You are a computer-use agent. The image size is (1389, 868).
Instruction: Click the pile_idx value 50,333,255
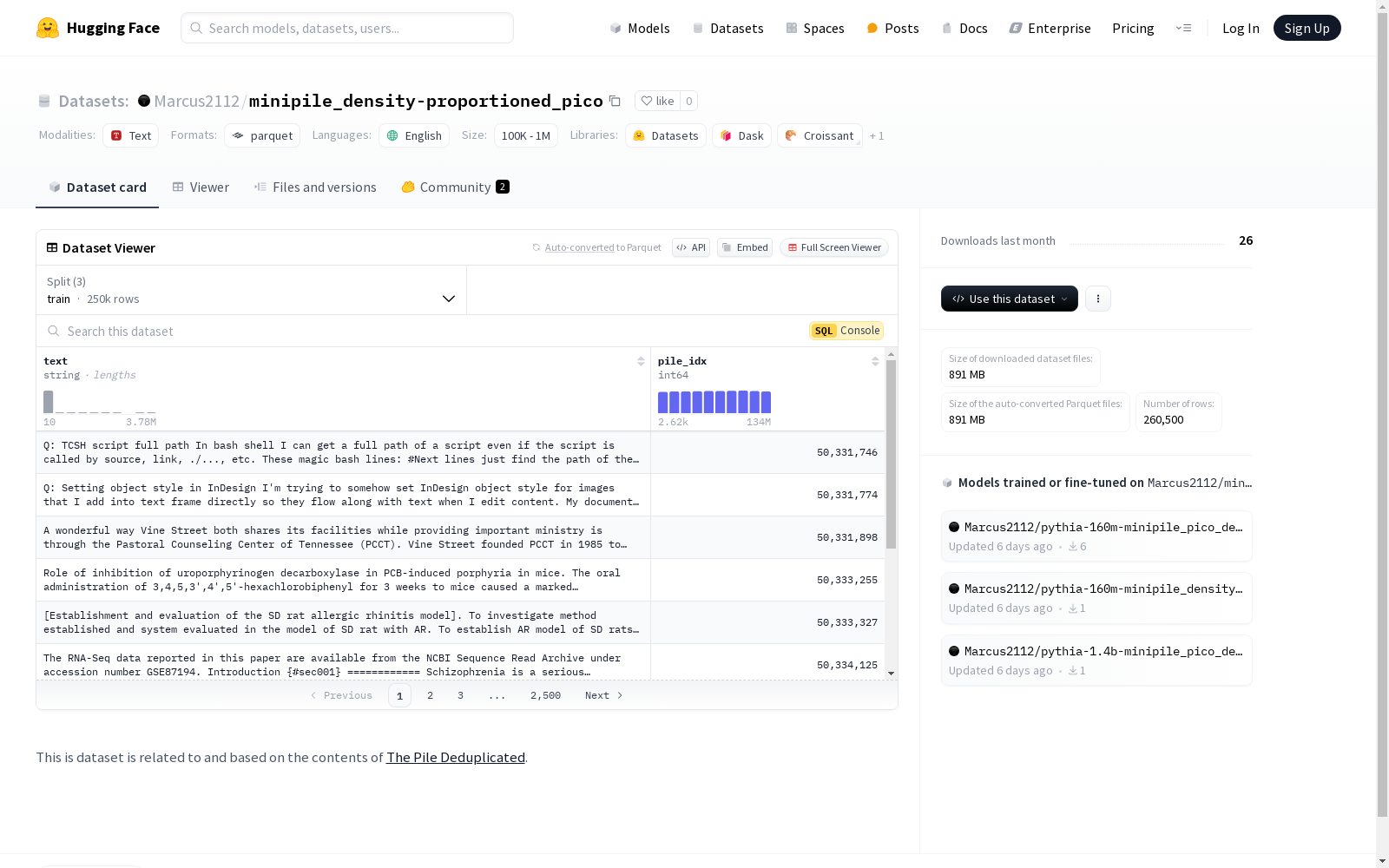(847, 580)
